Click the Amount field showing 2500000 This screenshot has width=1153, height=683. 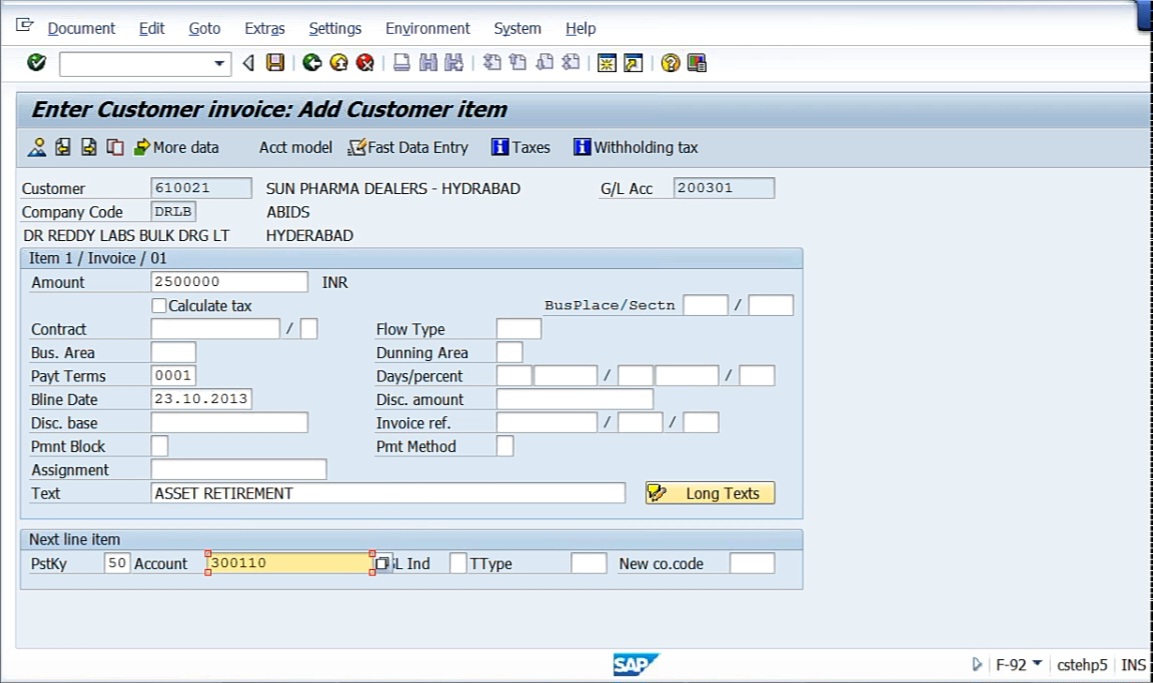point(229,282)
